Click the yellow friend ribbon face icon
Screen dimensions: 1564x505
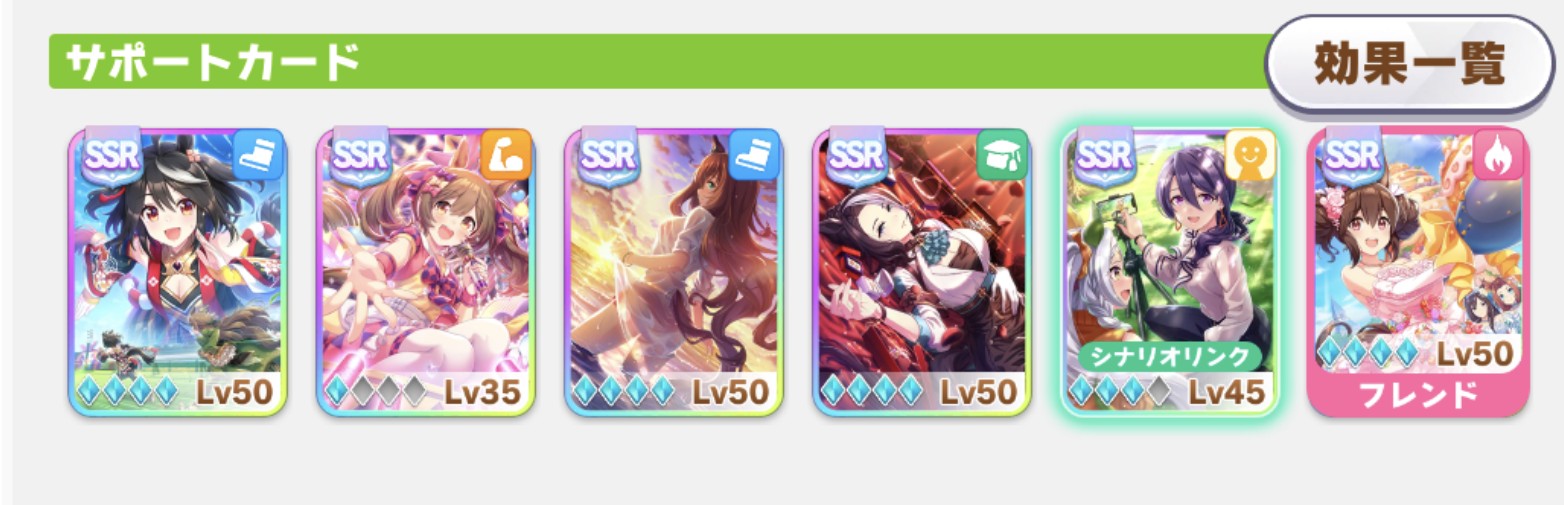(1250, 155)
